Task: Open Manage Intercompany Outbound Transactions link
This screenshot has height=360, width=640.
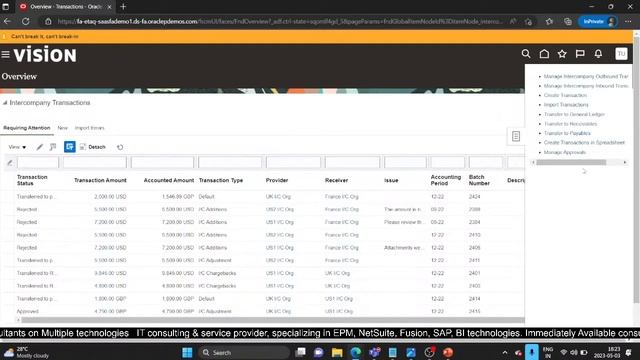Action: click(586, 76)
